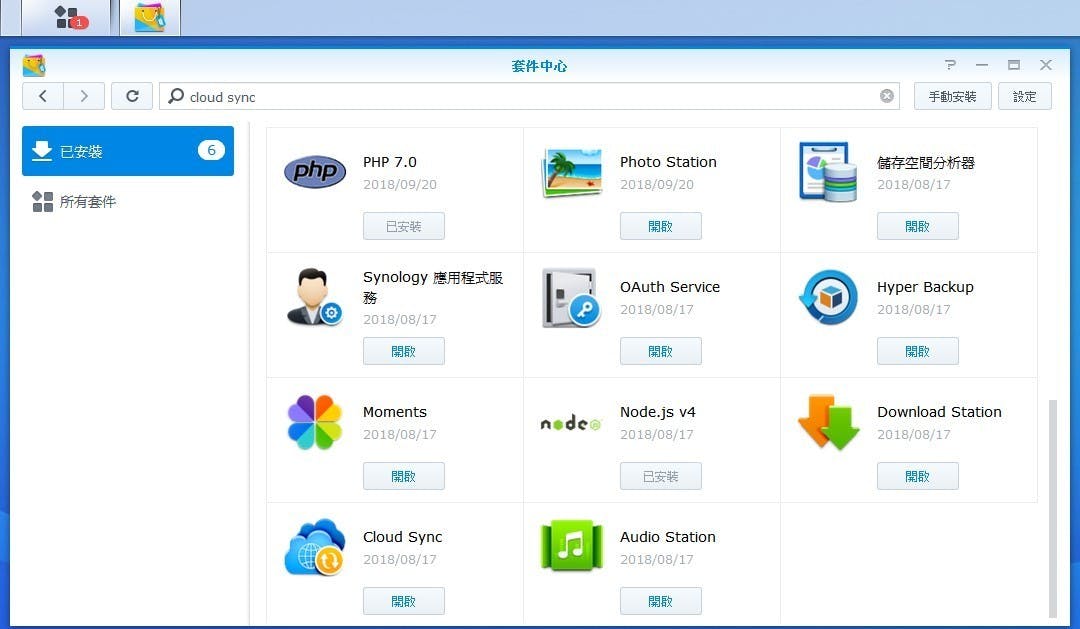Click the Photo Station title text
This screenshot has height=629, width=1080.
[668, 162]
